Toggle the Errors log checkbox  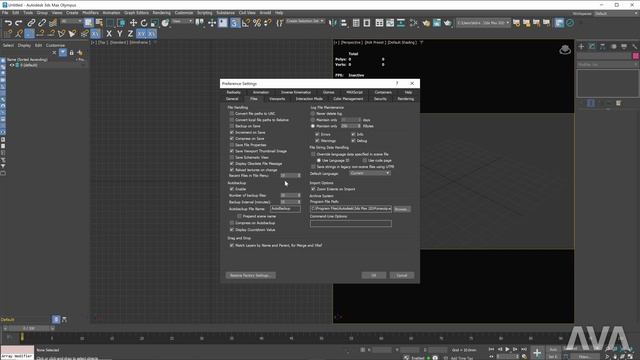317,134
